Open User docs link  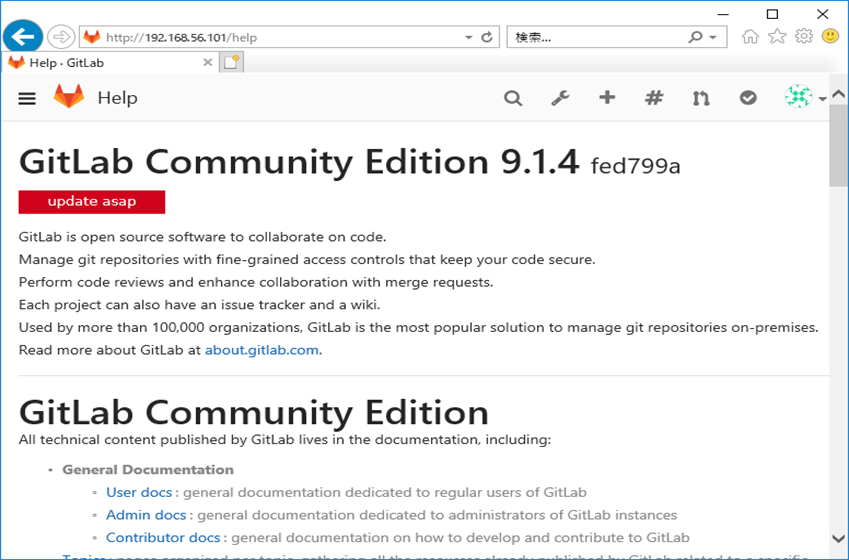pyautogui.click(x=139, y=492)
